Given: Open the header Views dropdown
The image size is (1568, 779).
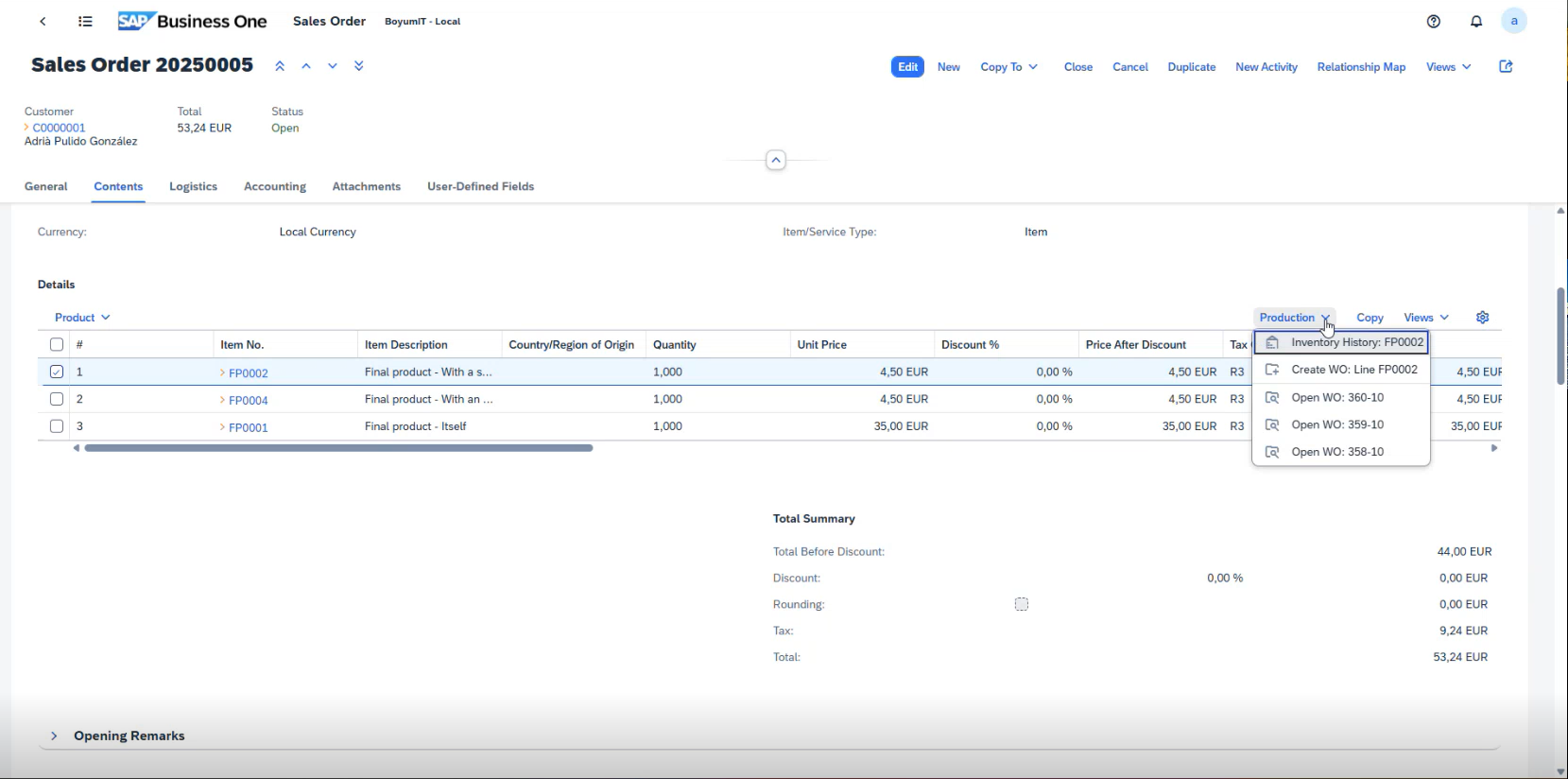Looking at the screenshot, I should coord(1449,67).
